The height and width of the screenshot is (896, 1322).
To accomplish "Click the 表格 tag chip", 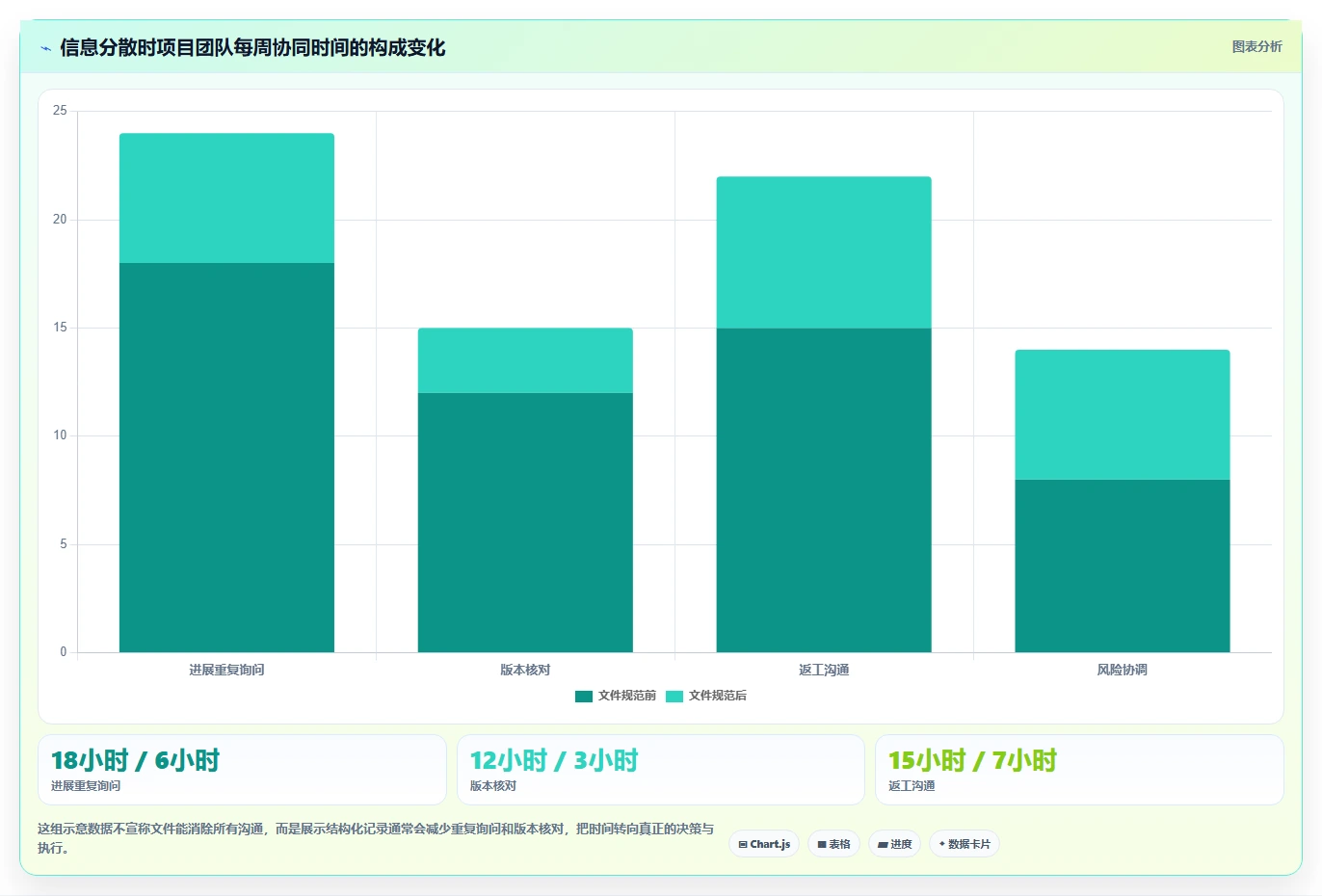I will [833, 844].
